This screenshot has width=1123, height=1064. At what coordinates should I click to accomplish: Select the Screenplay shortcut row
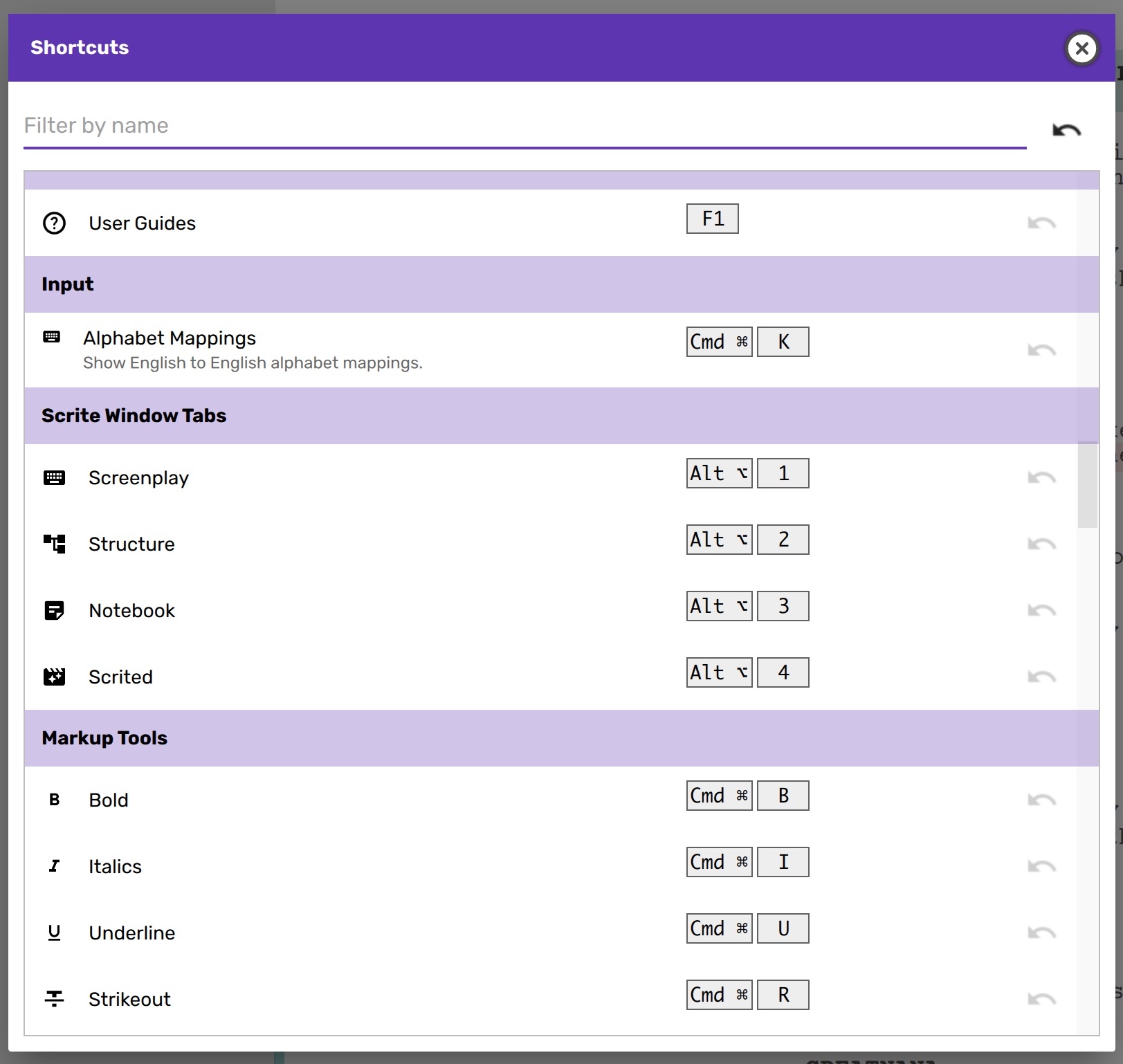tap(415, 477)
